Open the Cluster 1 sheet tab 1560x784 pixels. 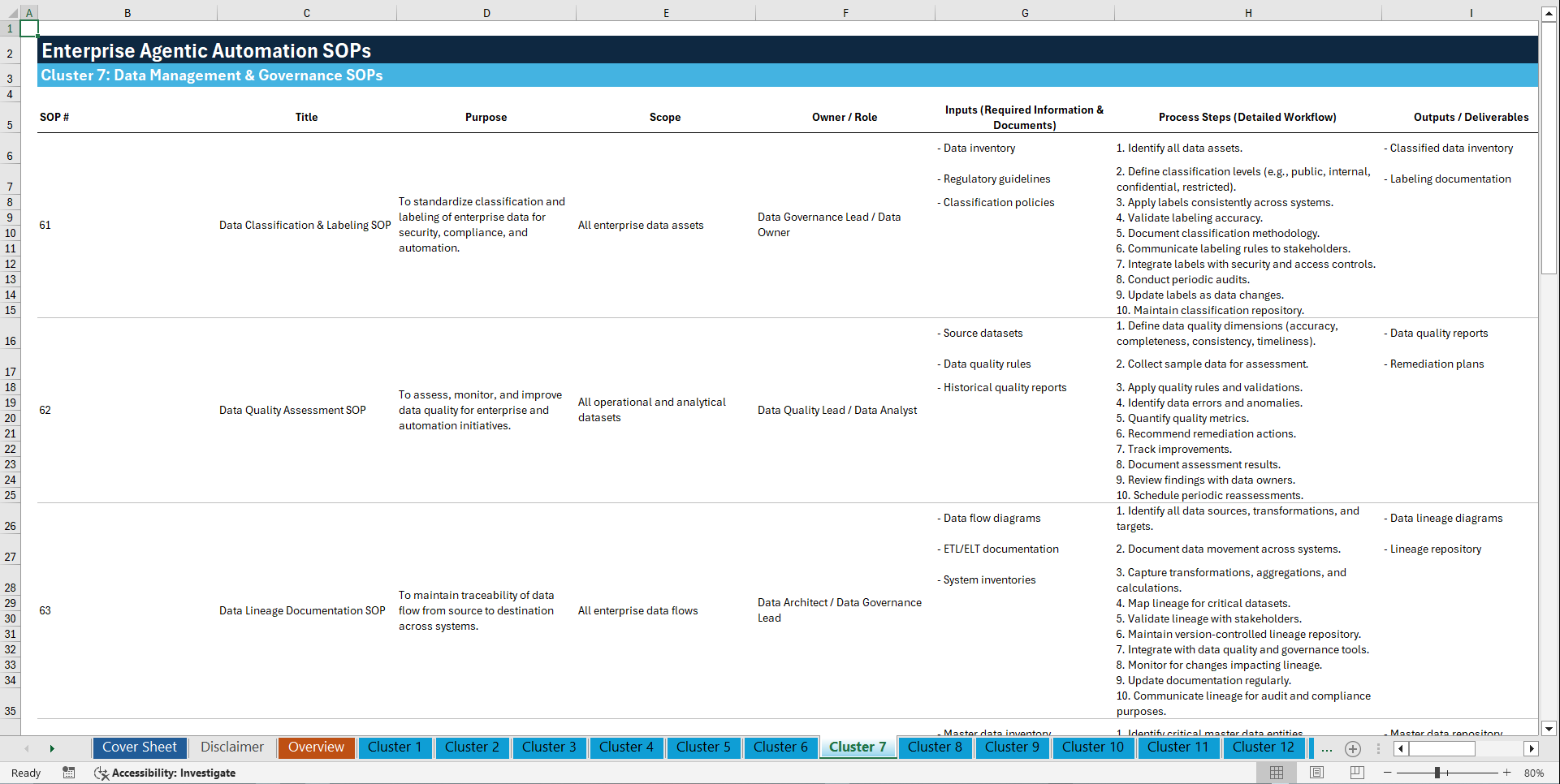[395, 747]
